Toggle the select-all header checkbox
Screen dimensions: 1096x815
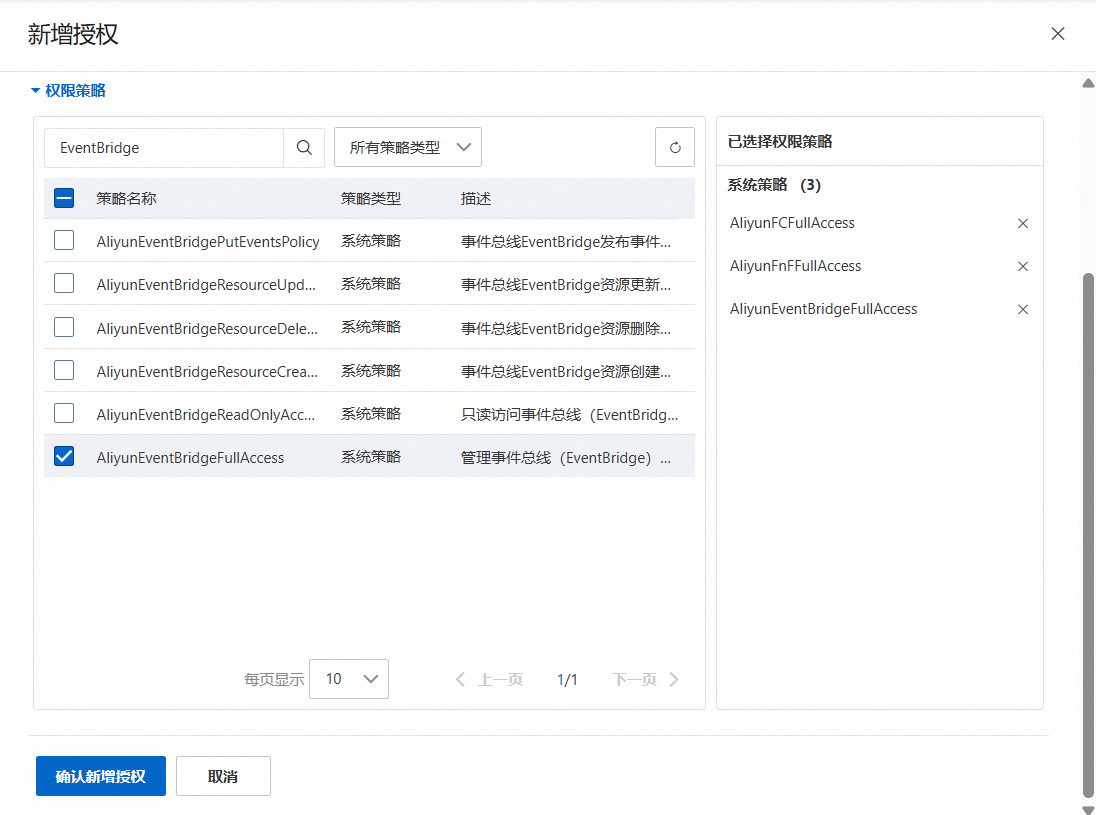pos(64,199)
